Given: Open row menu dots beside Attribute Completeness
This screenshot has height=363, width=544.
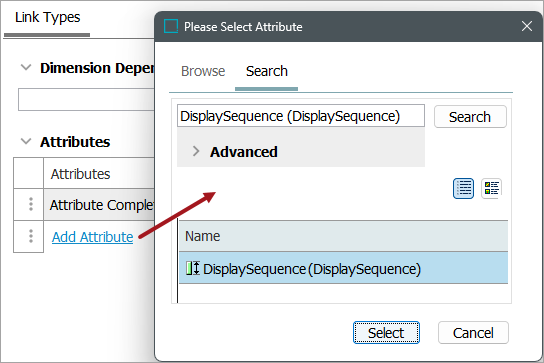Looking at the screenshot, I should [31, 204].
